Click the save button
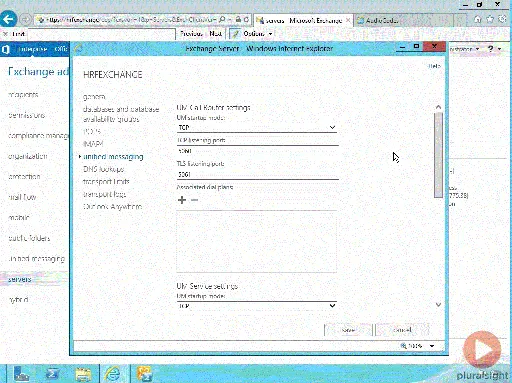The width and height of the screenshot is (512, 383). point(348,330)
